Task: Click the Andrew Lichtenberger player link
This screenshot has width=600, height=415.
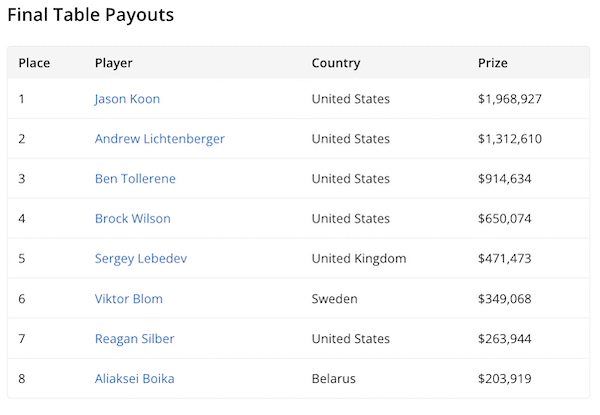Action: [x=159, y=139]
